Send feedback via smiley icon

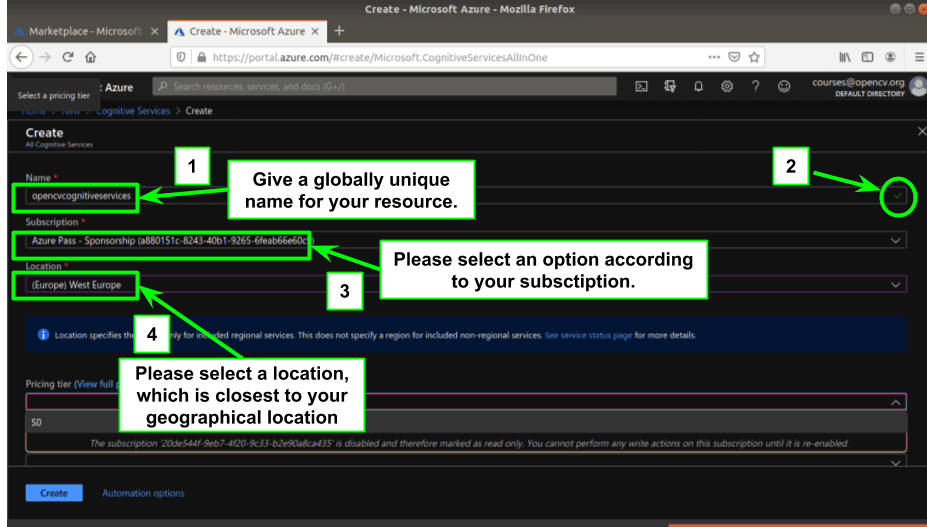point(784,86)
